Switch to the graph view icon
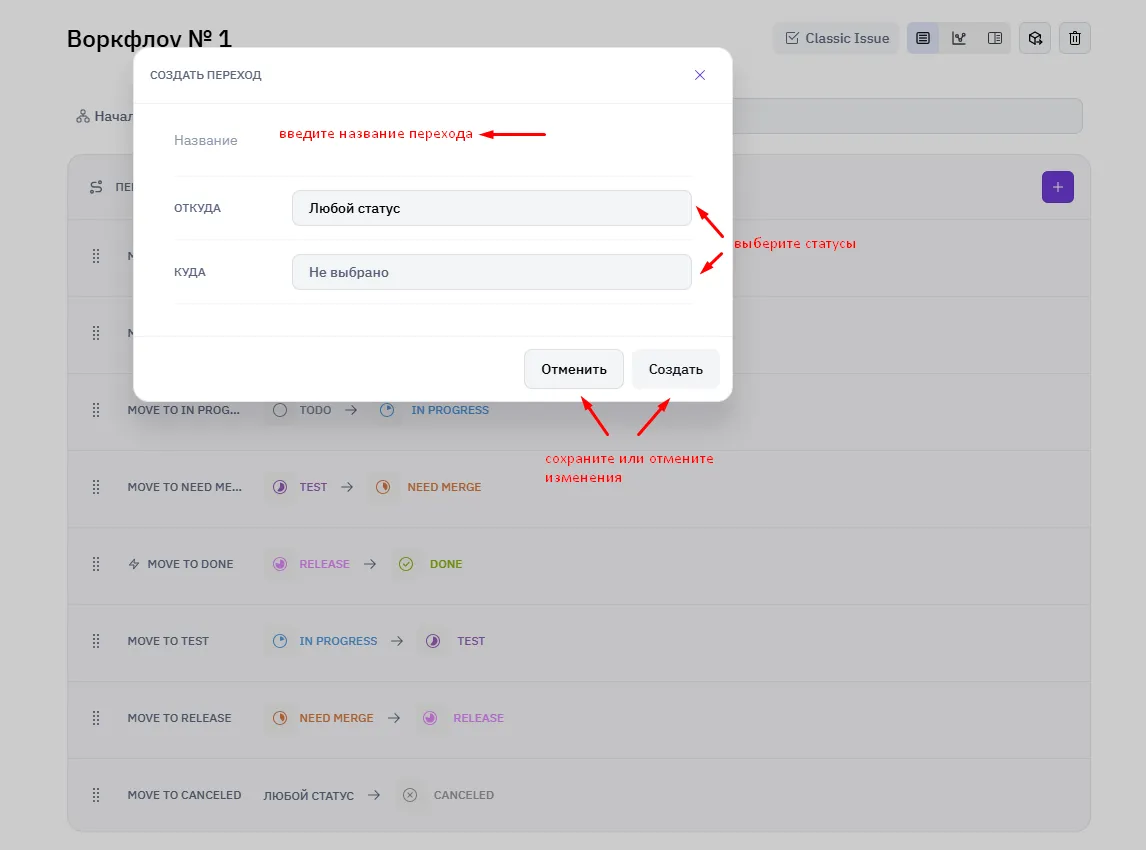This screenshot has height=850, width=1146. pyautogui.click(x=959, y=38)
